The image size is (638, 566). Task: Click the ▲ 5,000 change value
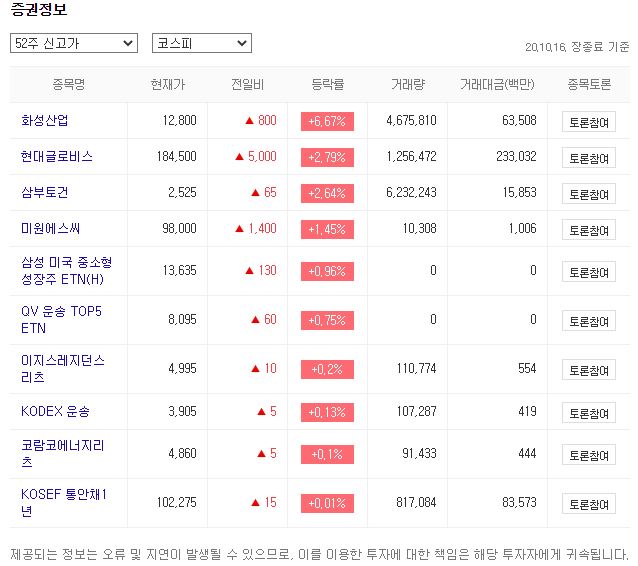coord(256,156)
